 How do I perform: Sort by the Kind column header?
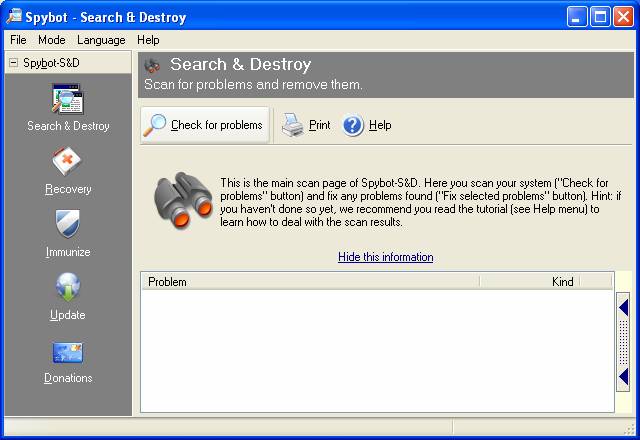point(530,282)
